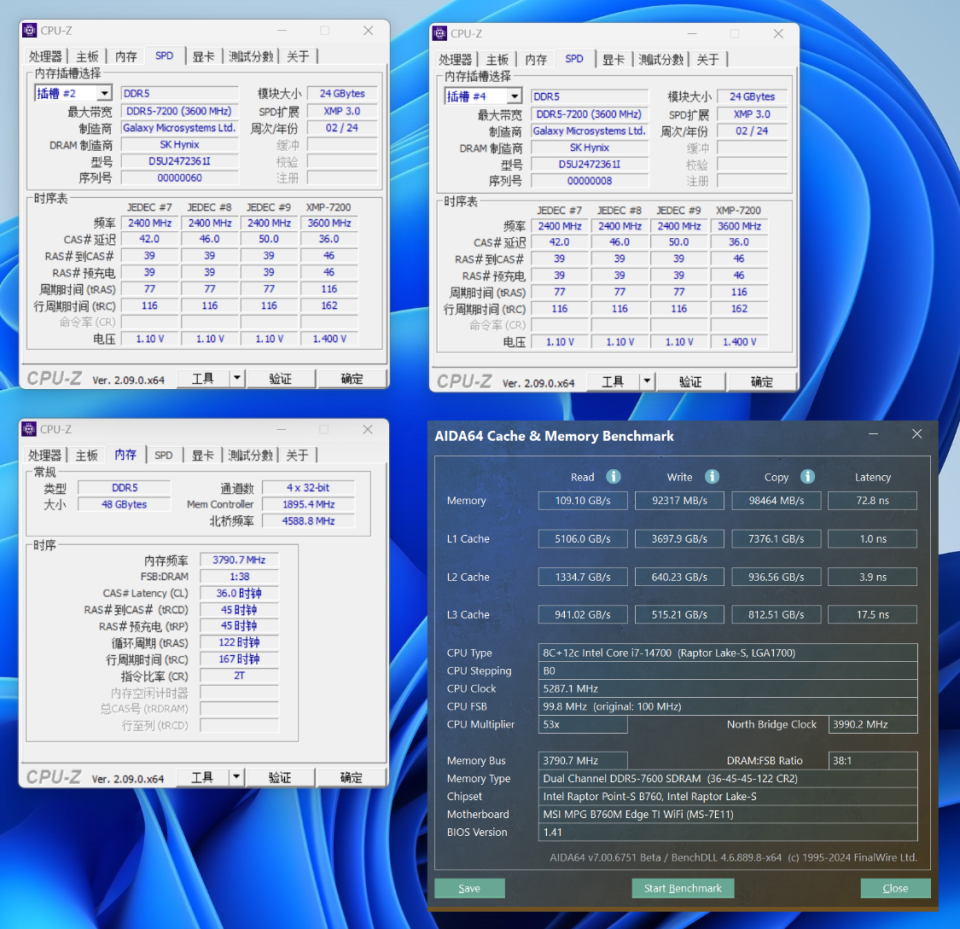Image resolution: width=960 pixels, height=929 pixels.
Task: Expand the 工具 arrow in the memory window
Action: tap(236, 777)
